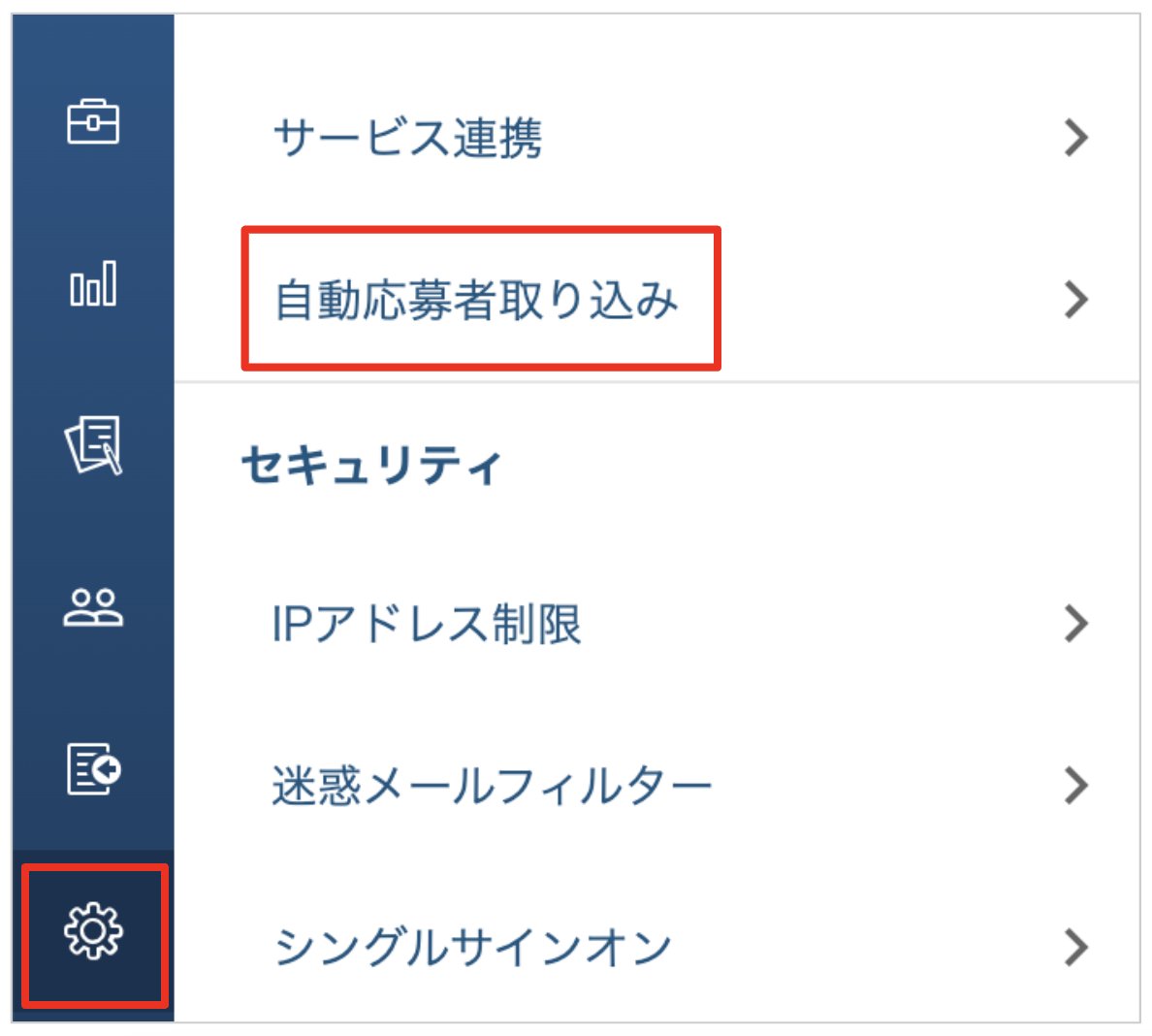The height and width of the screenshot is (1036, 1152).
Task: Click the セキュリティ section heading
Action: click(371, 465)
